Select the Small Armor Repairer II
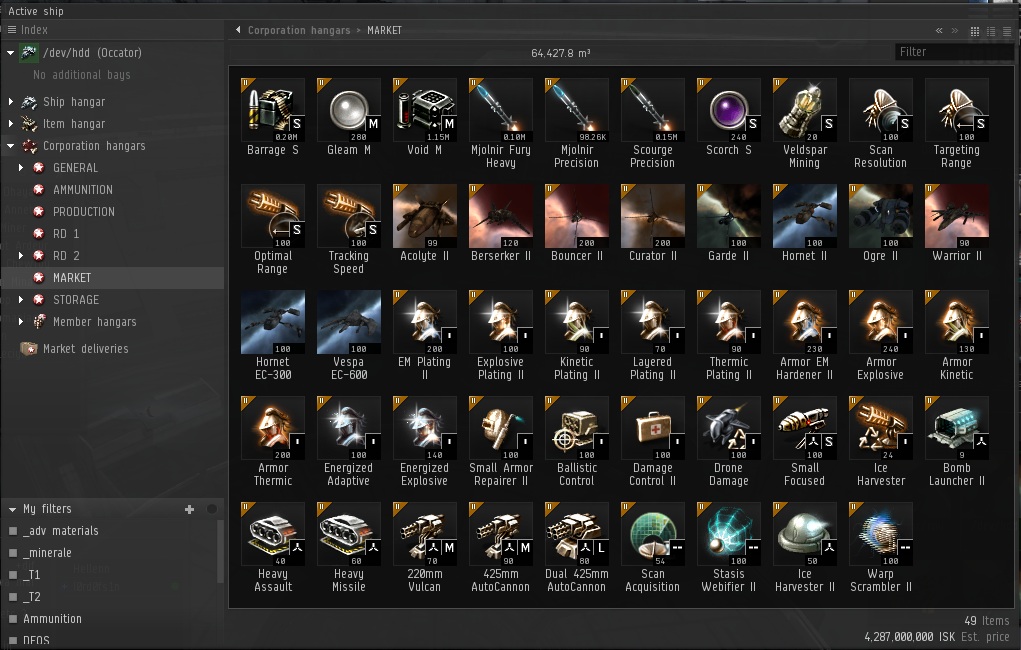1021x650 pixels. click(x=501, y=442)
